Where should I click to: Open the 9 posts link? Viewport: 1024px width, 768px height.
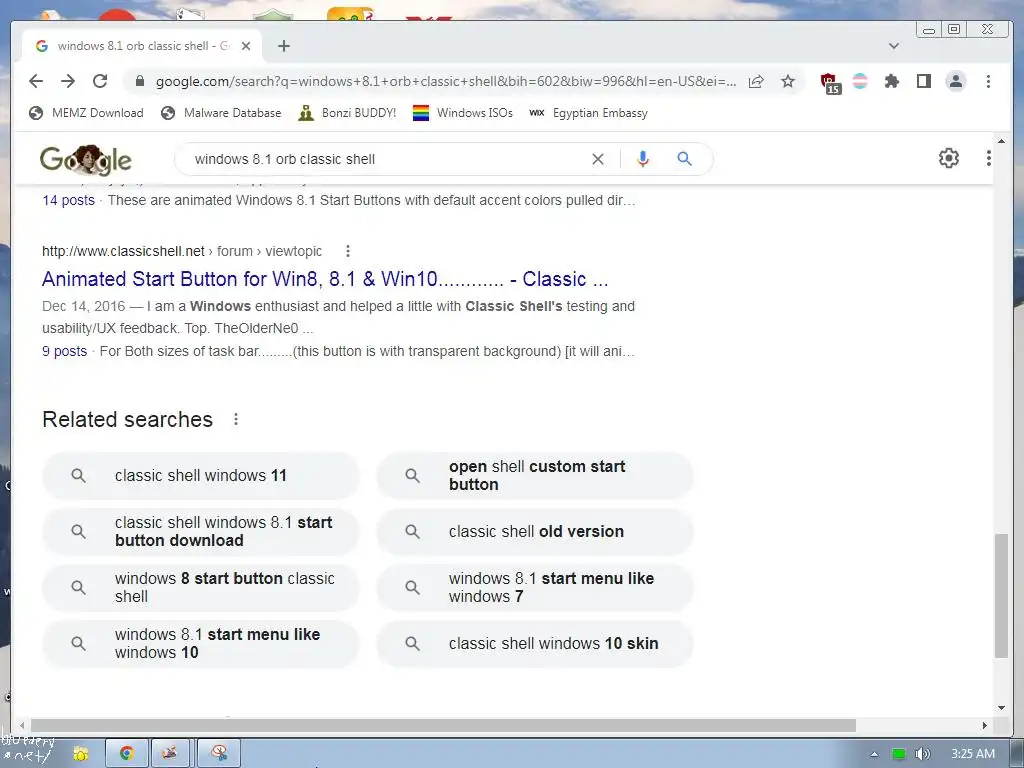click(x=65, y=351)
